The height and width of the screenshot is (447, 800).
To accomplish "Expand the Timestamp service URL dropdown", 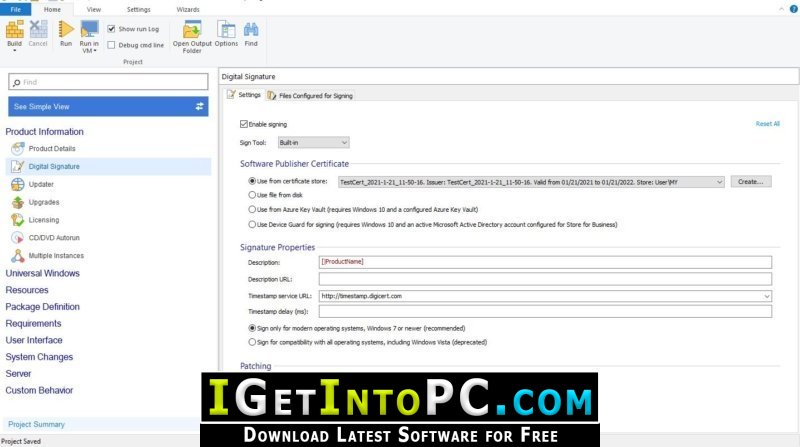I will pos(766,296).
